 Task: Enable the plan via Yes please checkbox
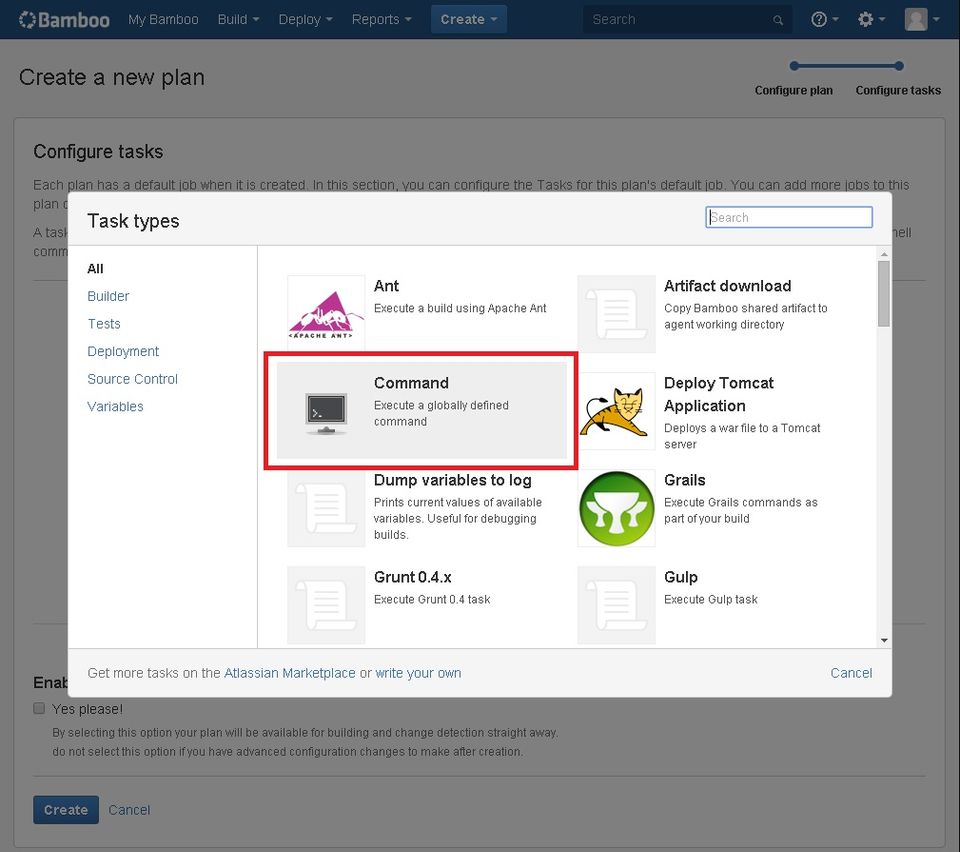pos(39,708)
